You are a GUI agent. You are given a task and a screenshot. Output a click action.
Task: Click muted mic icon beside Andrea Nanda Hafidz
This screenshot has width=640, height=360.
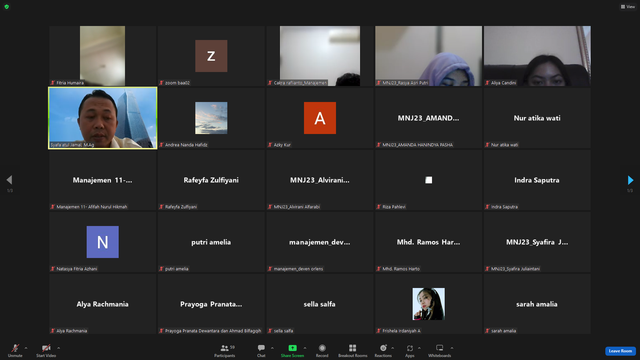point(162,145)
